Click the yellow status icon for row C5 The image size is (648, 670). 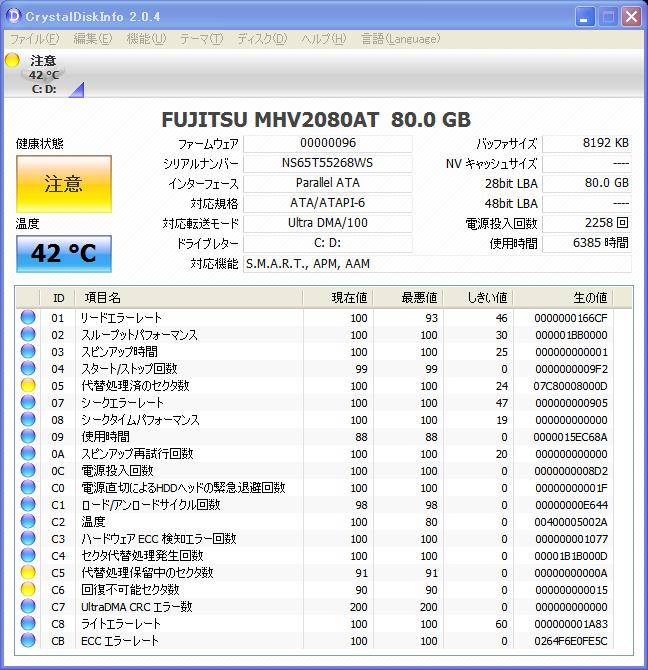tap(28, 573)
